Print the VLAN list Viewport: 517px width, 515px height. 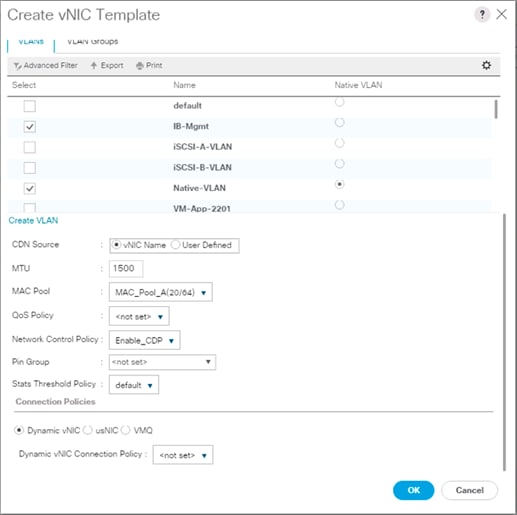[x=149, y=66]
